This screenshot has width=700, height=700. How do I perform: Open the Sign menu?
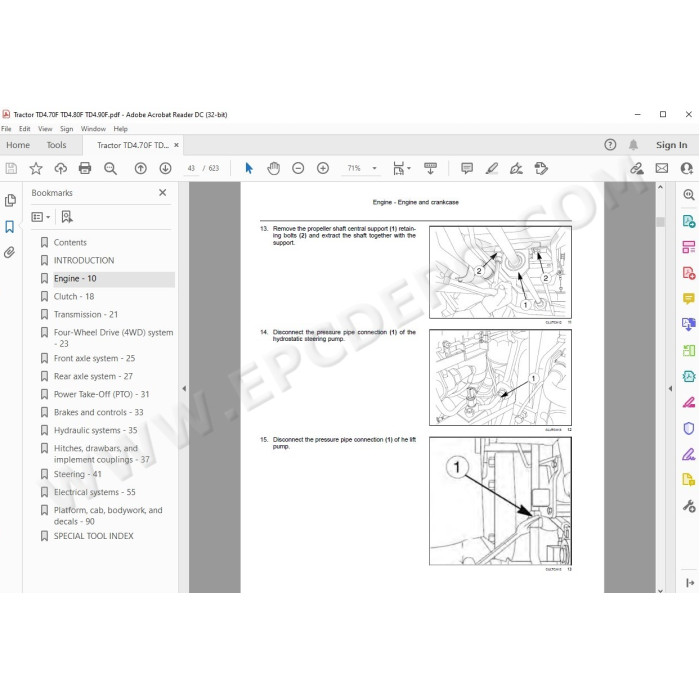click(x=67, y=129)
